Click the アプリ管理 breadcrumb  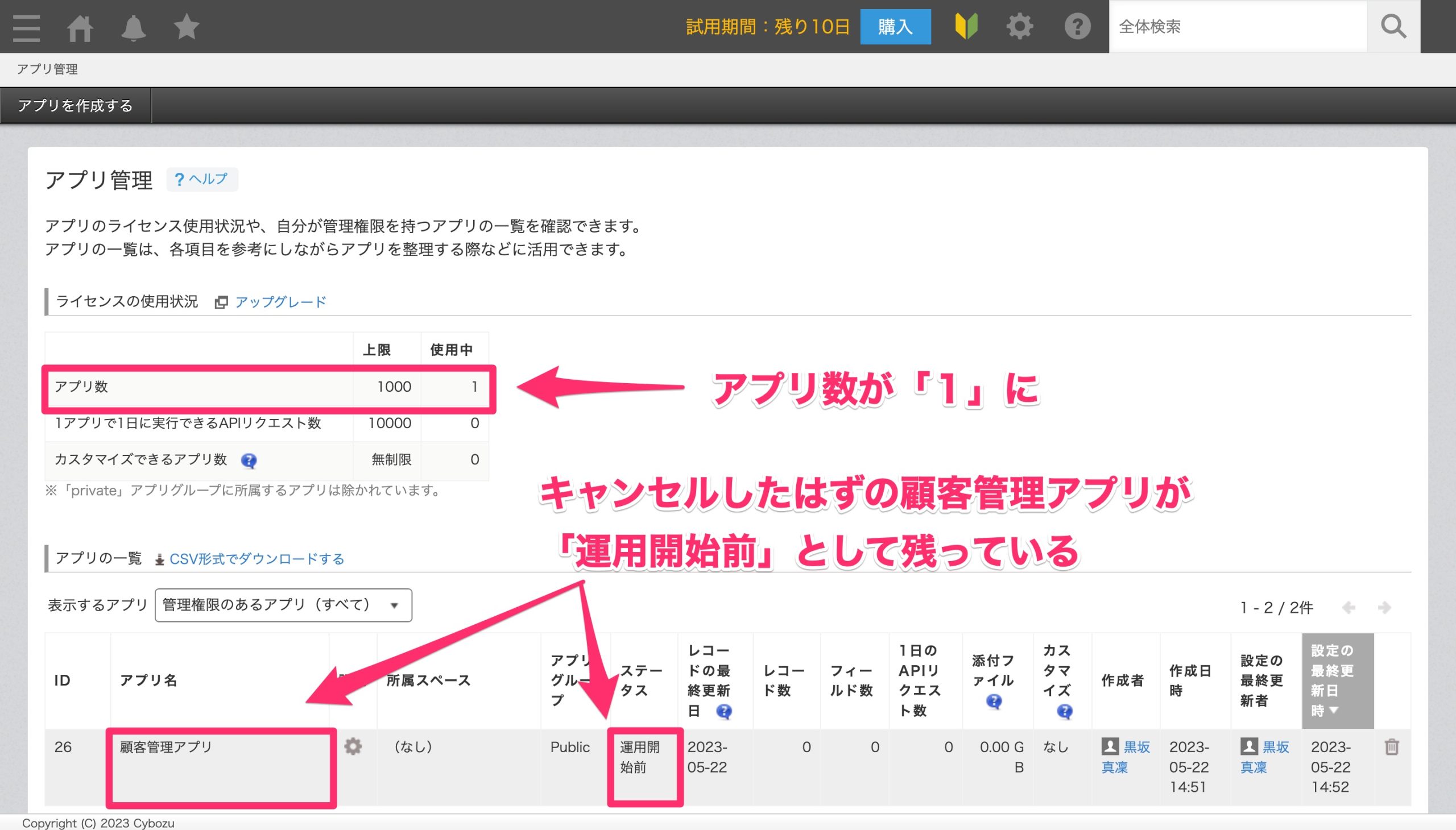48,69
